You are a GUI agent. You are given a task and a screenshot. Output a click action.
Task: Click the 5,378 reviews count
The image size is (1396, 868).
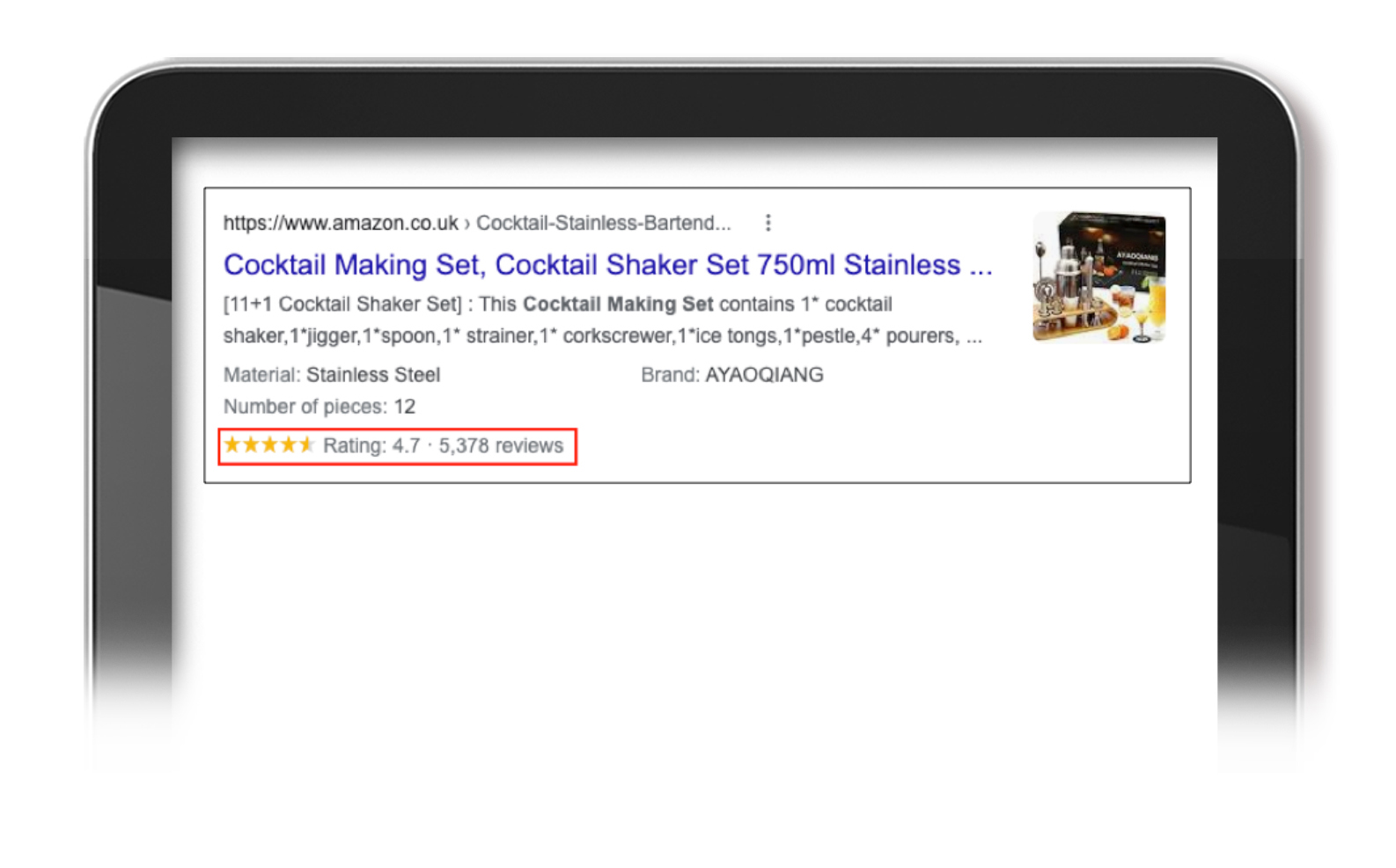(500, 445)
